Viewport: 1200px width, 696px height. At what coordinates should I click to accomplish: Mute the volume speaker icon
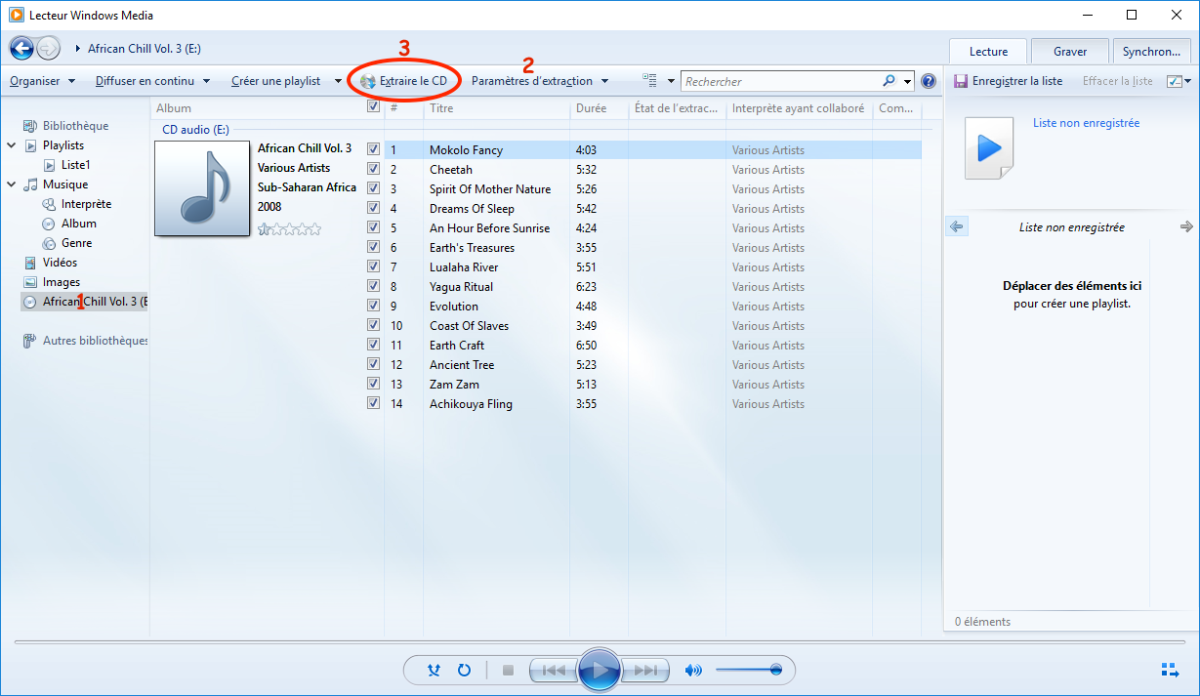click(x=693, y=670)
